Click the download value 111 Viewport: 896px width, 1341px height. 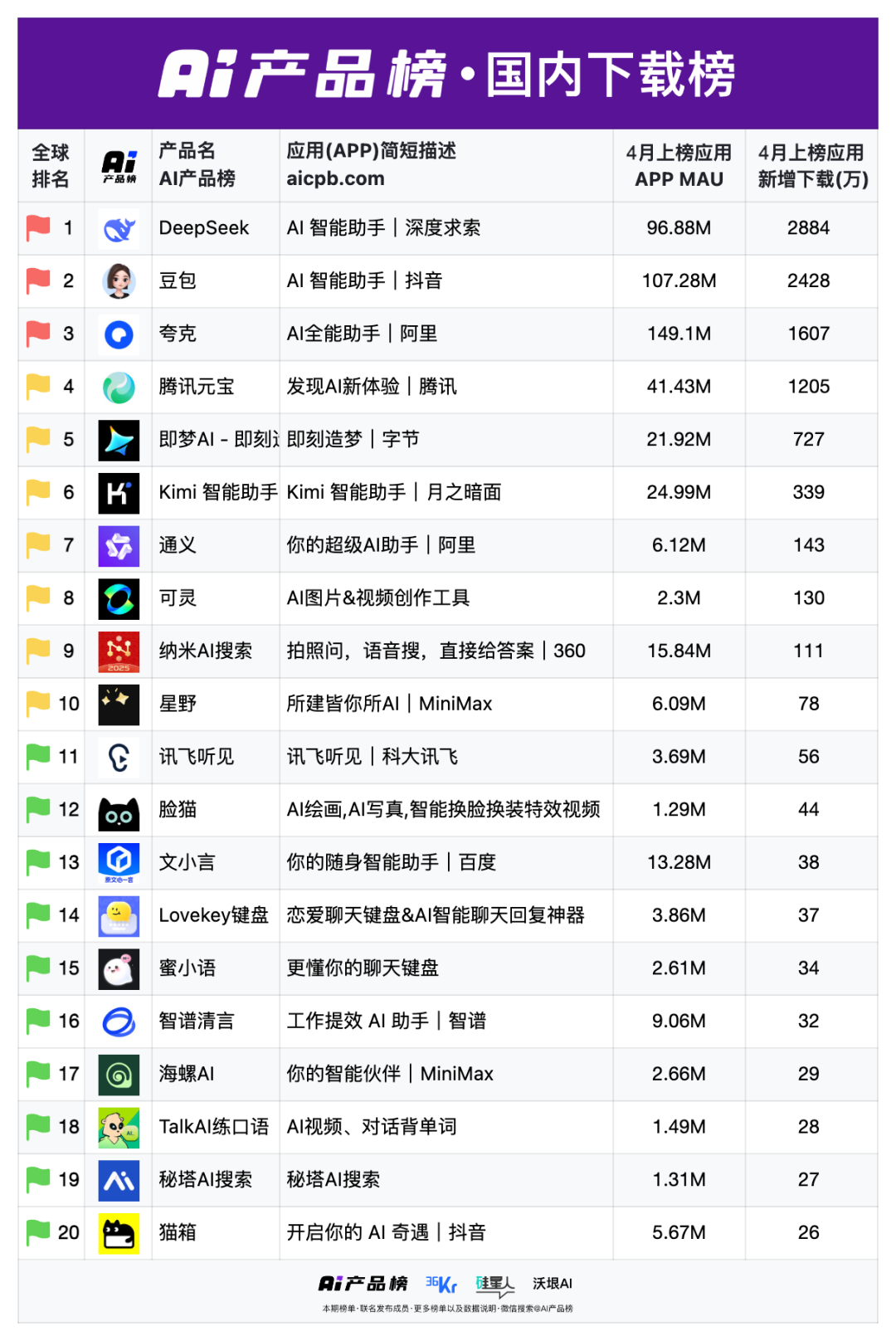[x=809, y=651]
